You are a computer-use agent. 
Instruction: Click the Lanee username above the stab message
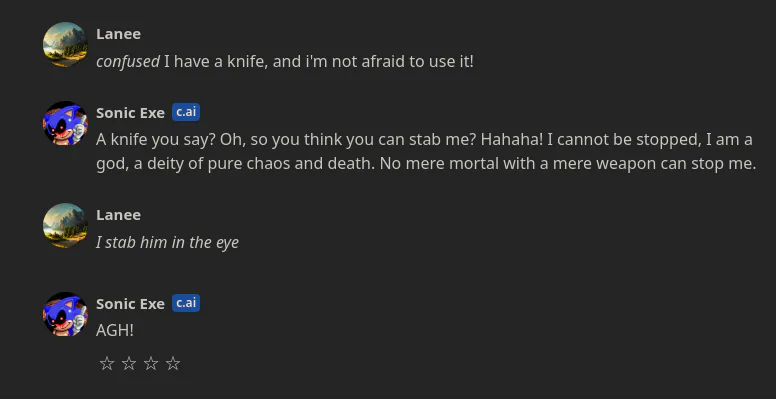point(118,215)
